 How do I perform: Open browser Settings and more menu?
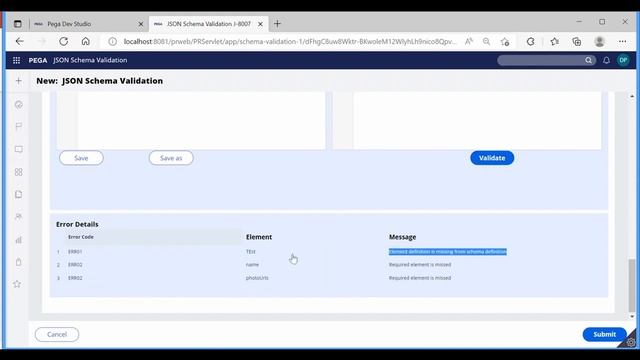coord(622,41)
